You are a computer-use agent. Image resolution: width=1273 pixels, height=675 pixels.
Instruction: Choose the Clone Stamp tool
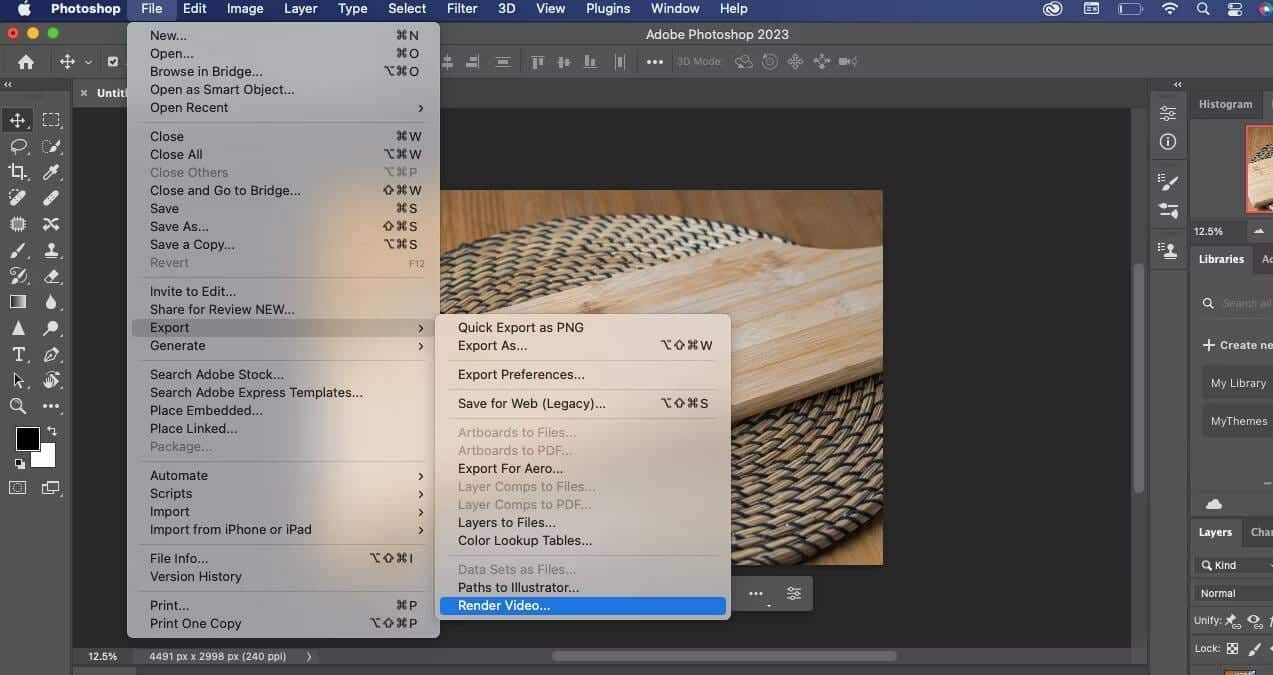tap(51, 250)
